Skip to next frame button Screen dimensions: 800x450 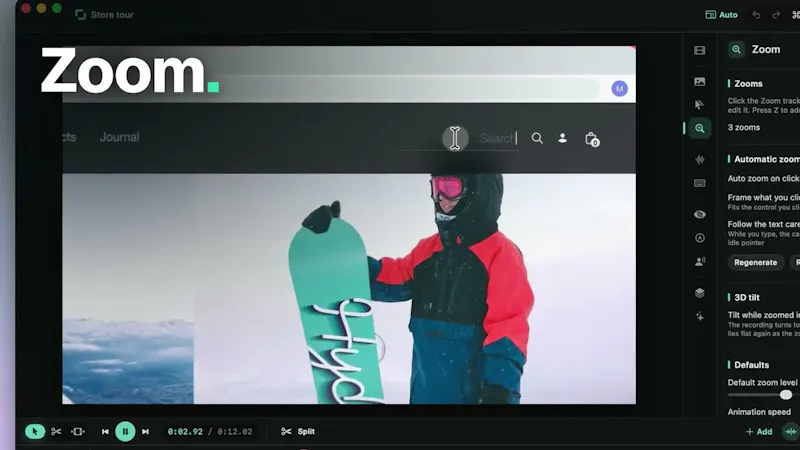pos(145,432)
